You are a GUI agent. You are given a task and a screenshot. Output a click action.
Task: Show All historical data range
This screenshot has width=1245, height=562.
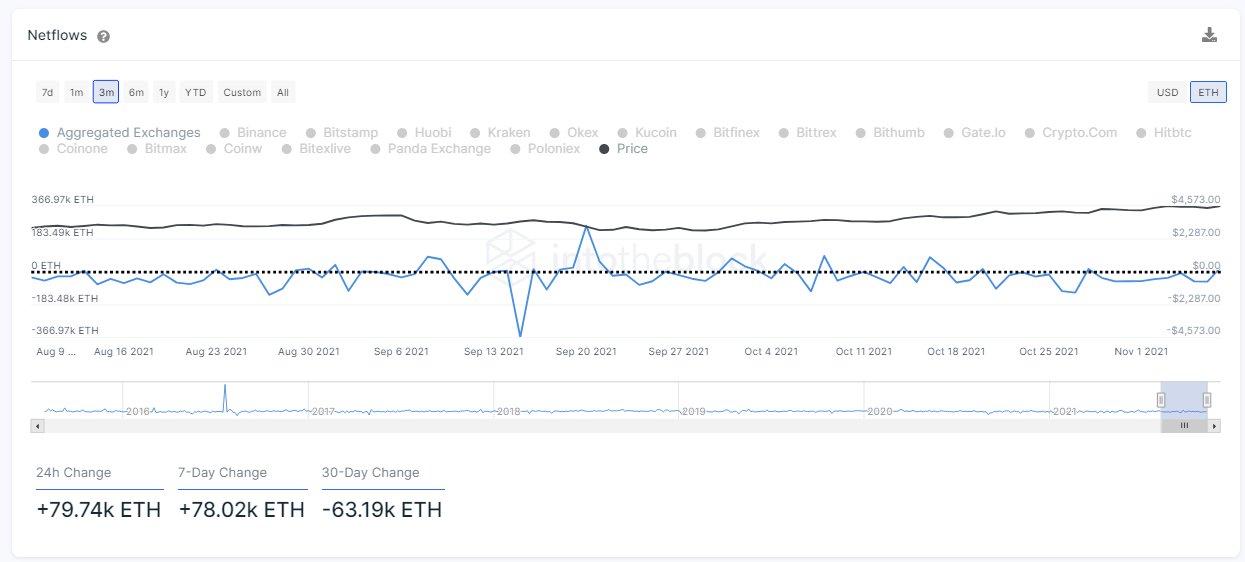pyautogui.click(x=283, y=93)
